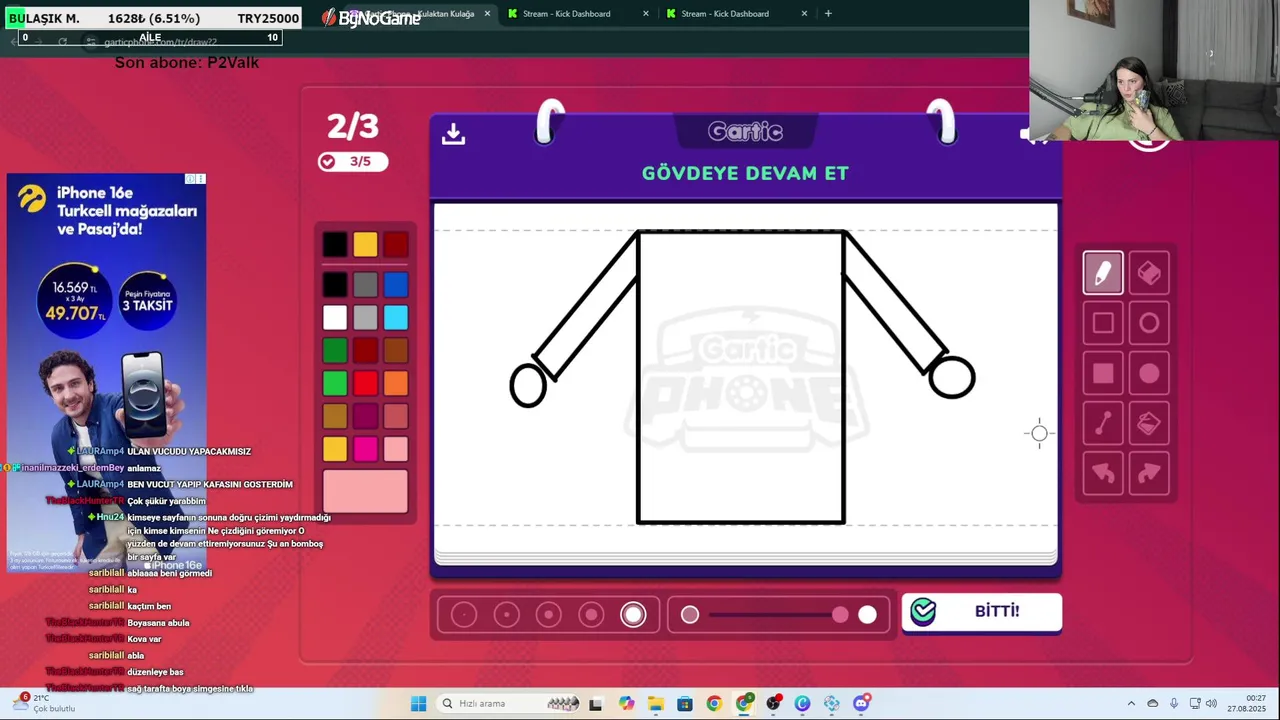
Task: Select the hollow ellipse shape tool
Action: [1149, 323]
